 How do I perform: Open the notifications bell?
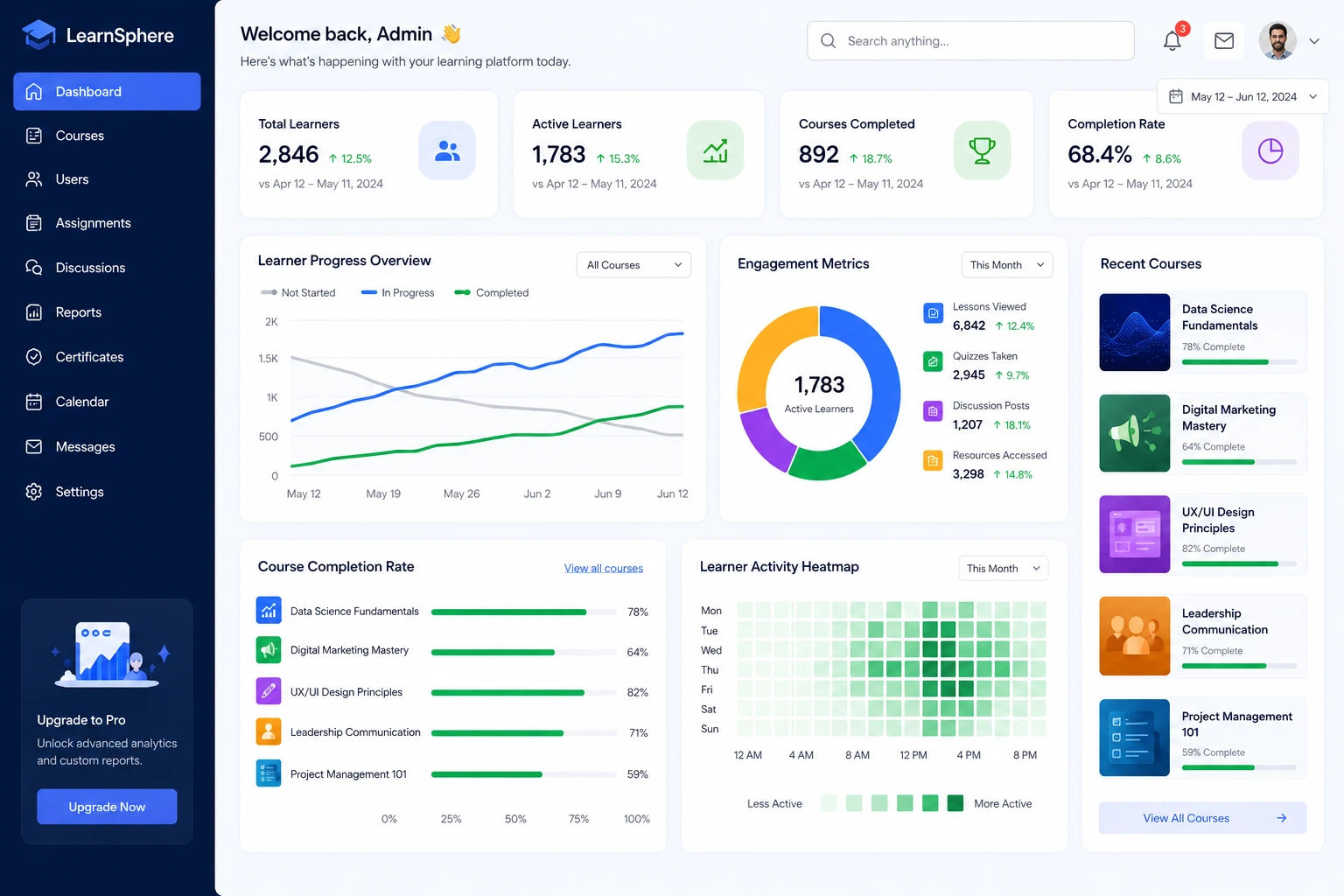[1172, 40]
